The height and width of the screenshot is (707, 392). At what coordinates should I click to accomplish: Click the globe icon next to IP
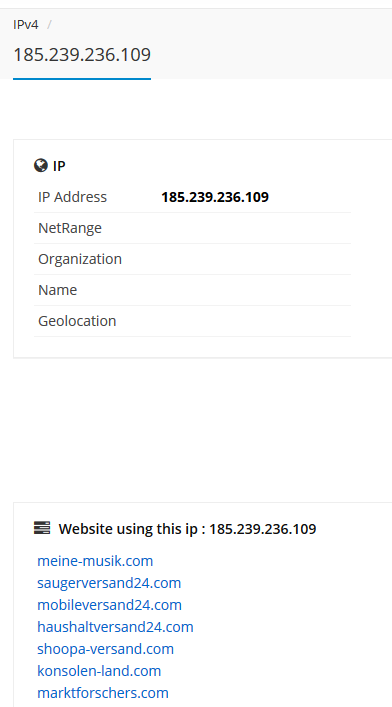(x=41, y=166)
